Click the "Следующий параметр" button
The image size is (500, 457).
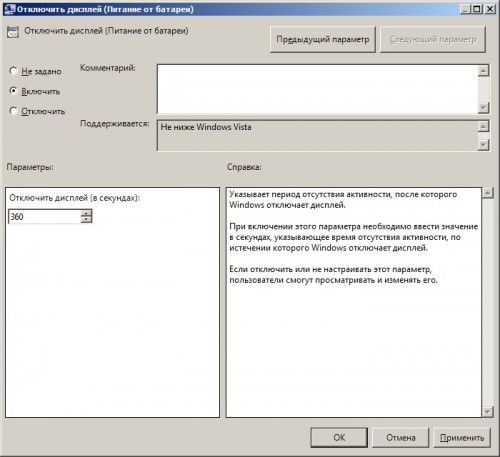point(433,40)
